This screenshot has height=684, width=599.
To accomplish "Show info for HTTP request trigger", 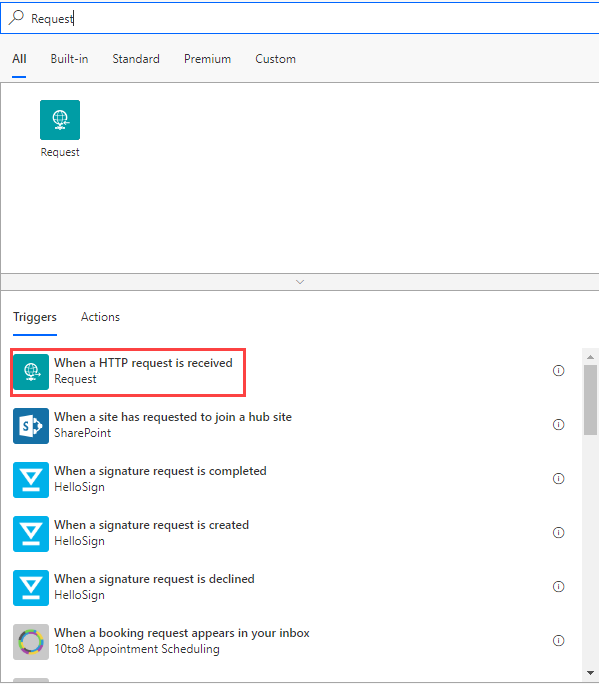I will pos(558,371).
